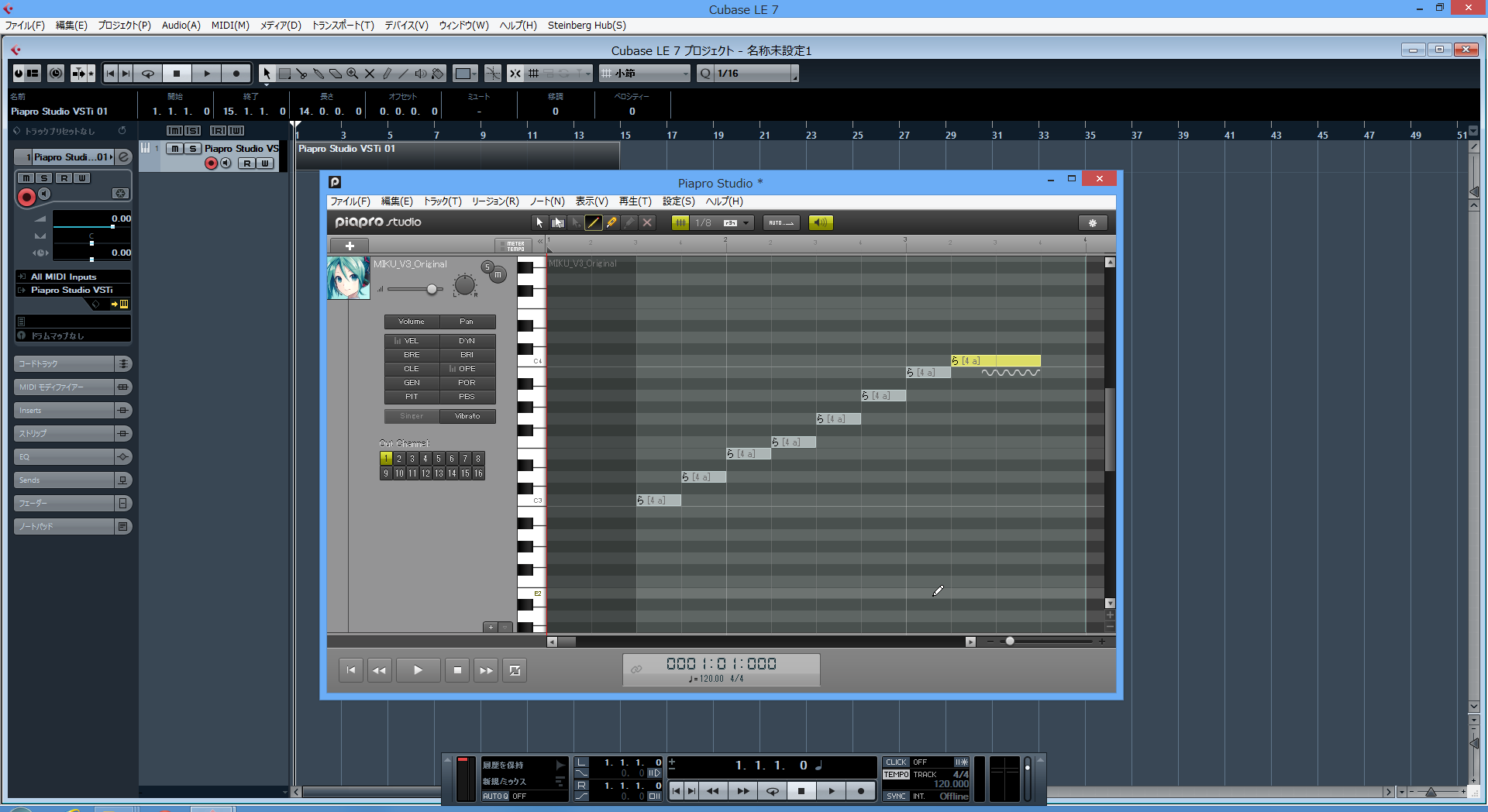This screenshot has height=812, width=1488.
Task: Select the Cubase line tool
Action: click(x=404, y=74)
